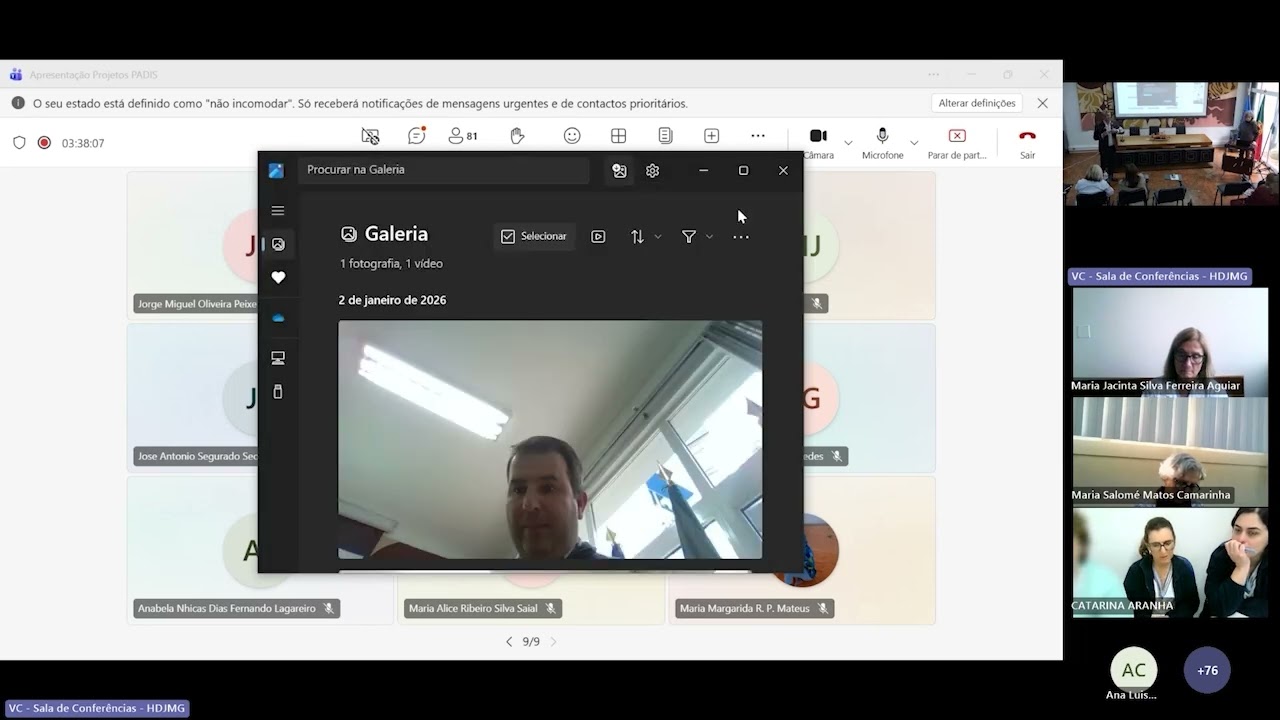This screenshot has width=1280, height=720.
Task: Toggle the Microfone button
Action: pos(882,143)
